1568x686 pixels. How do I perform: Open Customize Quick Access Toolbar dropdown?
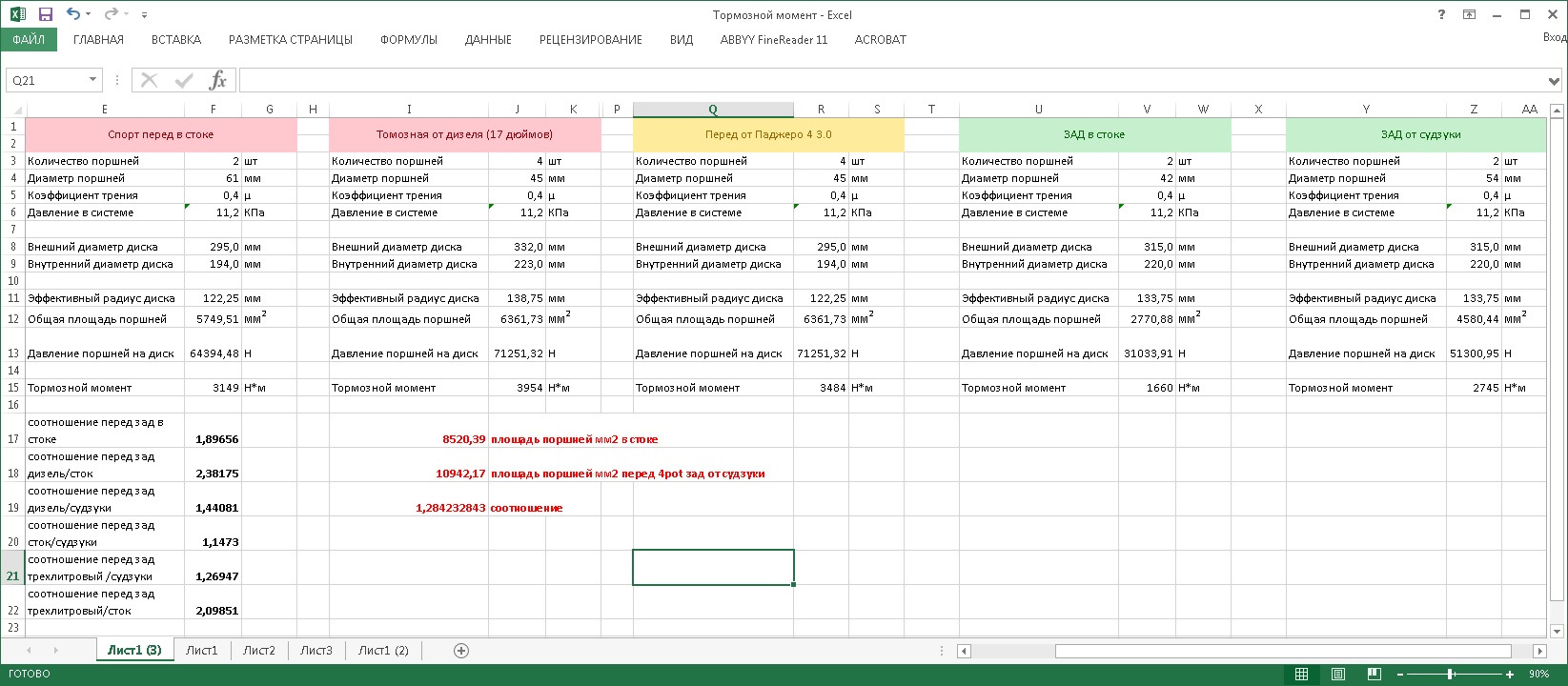click(144, 15)
